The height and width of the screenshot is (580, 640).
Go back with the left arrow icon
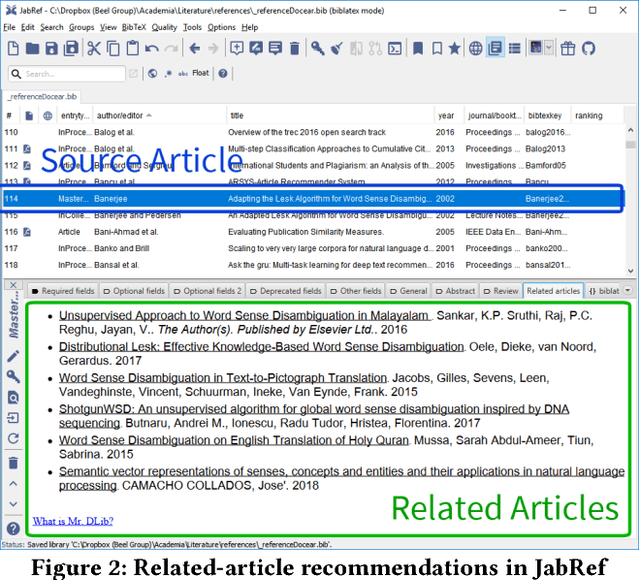[195, 49]
